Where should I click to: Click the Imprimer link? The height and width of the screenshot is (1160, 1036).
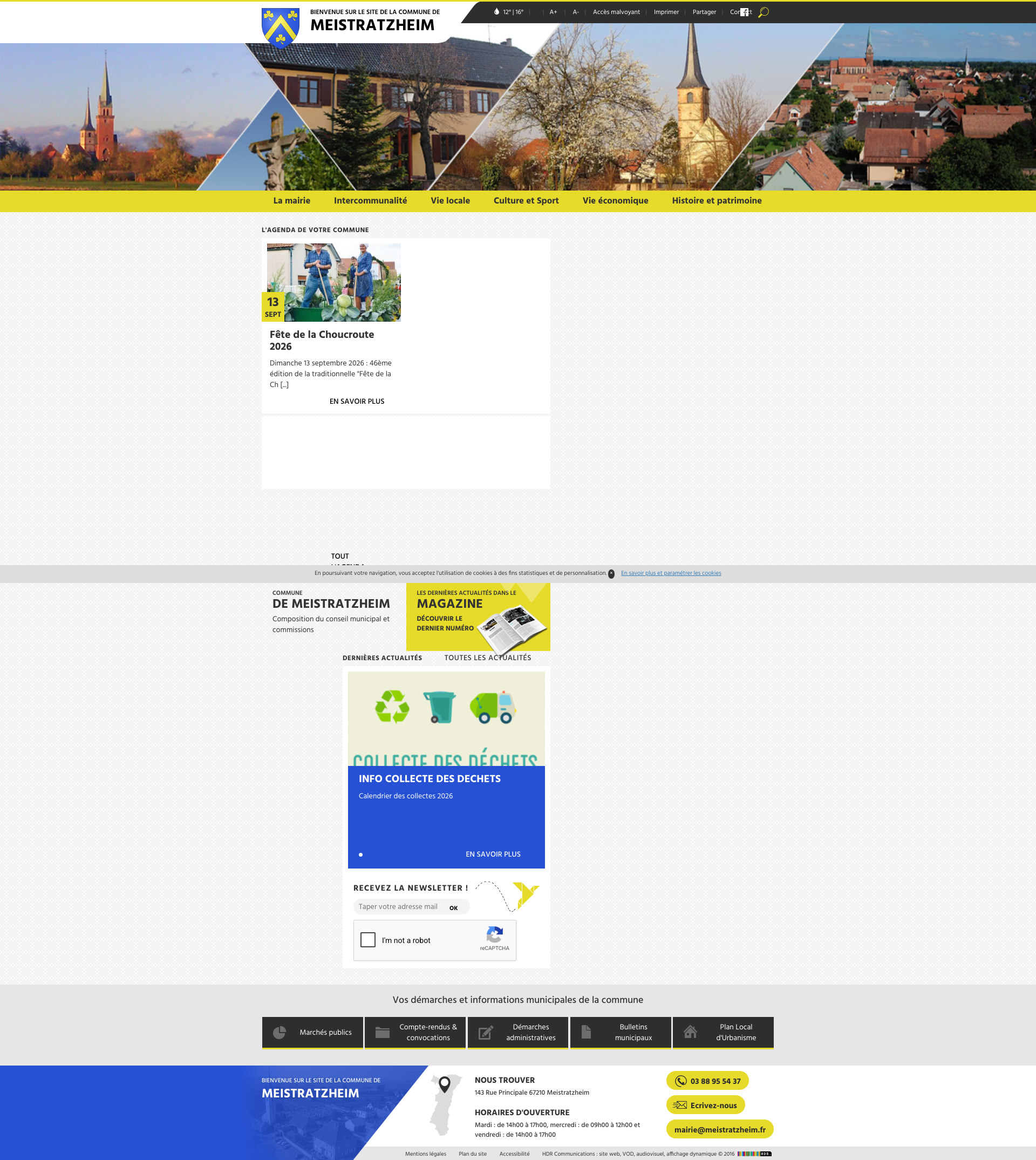(x=666, y=12)
